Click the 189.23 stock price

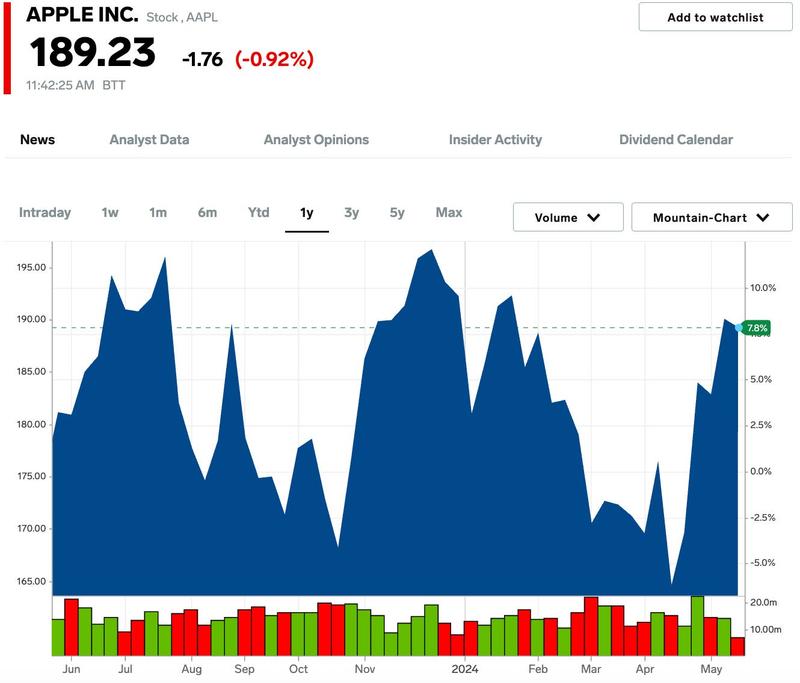[x=92, y=52]
